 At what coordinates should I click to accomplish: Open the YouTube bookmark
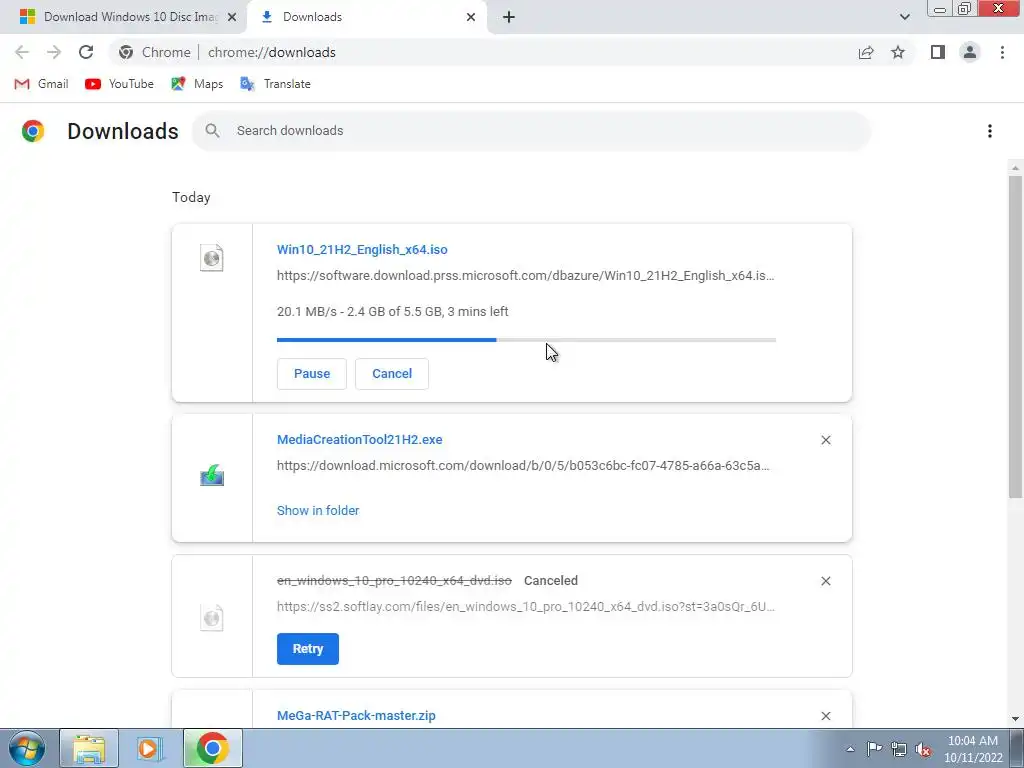(x=120, y=84)
